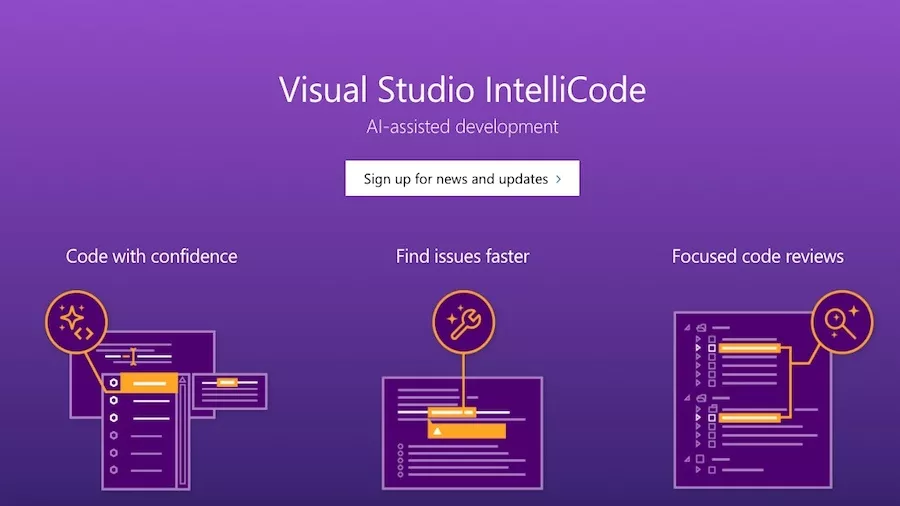The width and height of the screenshot is (900, 506).
Task: Click the warning triangle in Find issues illustration
Action: [x=437, y=431]
